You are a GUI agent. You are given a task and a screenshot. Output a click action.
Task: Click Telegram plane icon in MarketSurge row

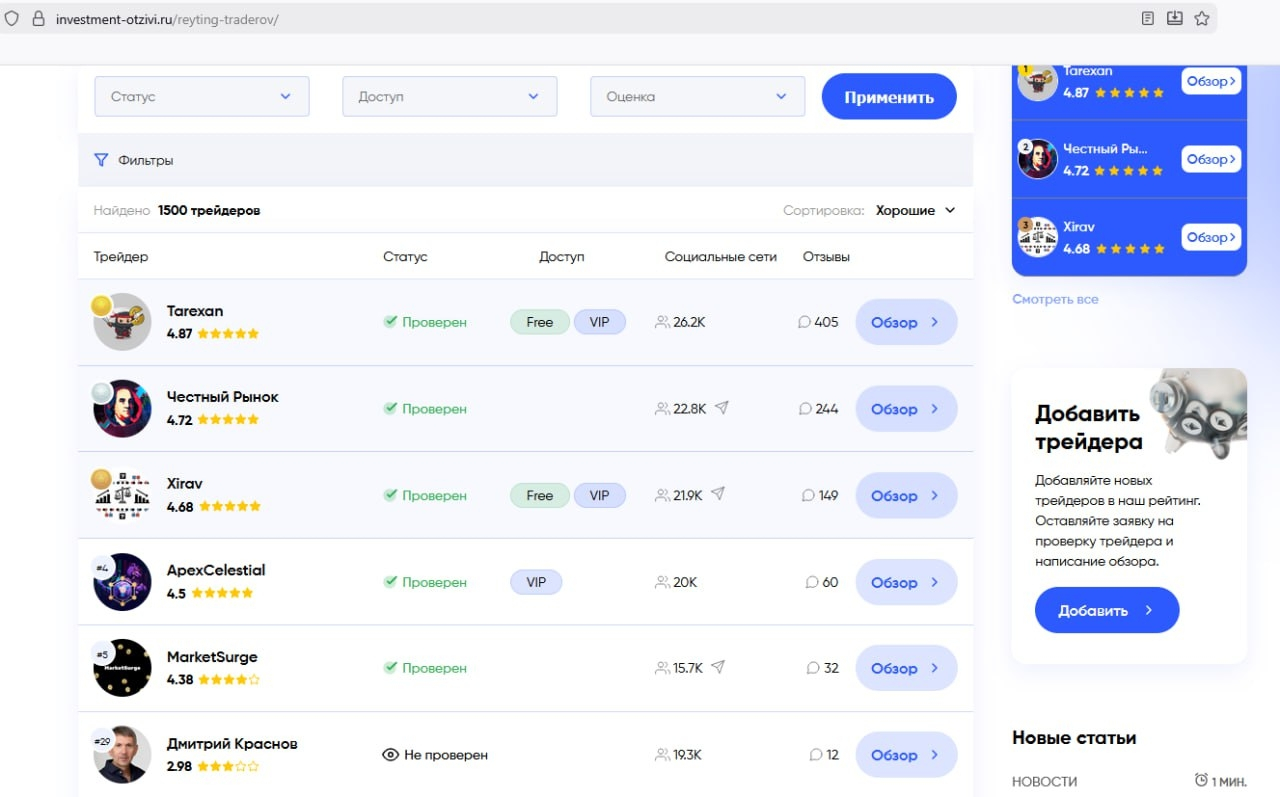pyautogui.click(x=717, y=667)
